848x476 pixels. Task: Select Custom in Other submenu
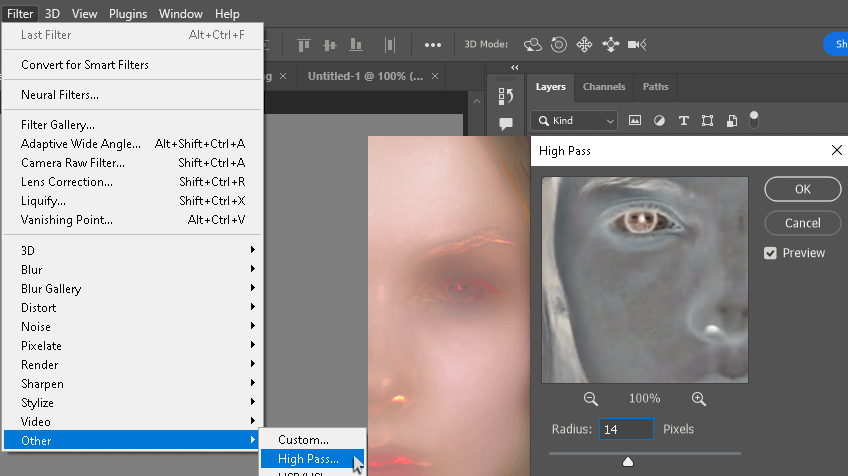click(313, 439)
